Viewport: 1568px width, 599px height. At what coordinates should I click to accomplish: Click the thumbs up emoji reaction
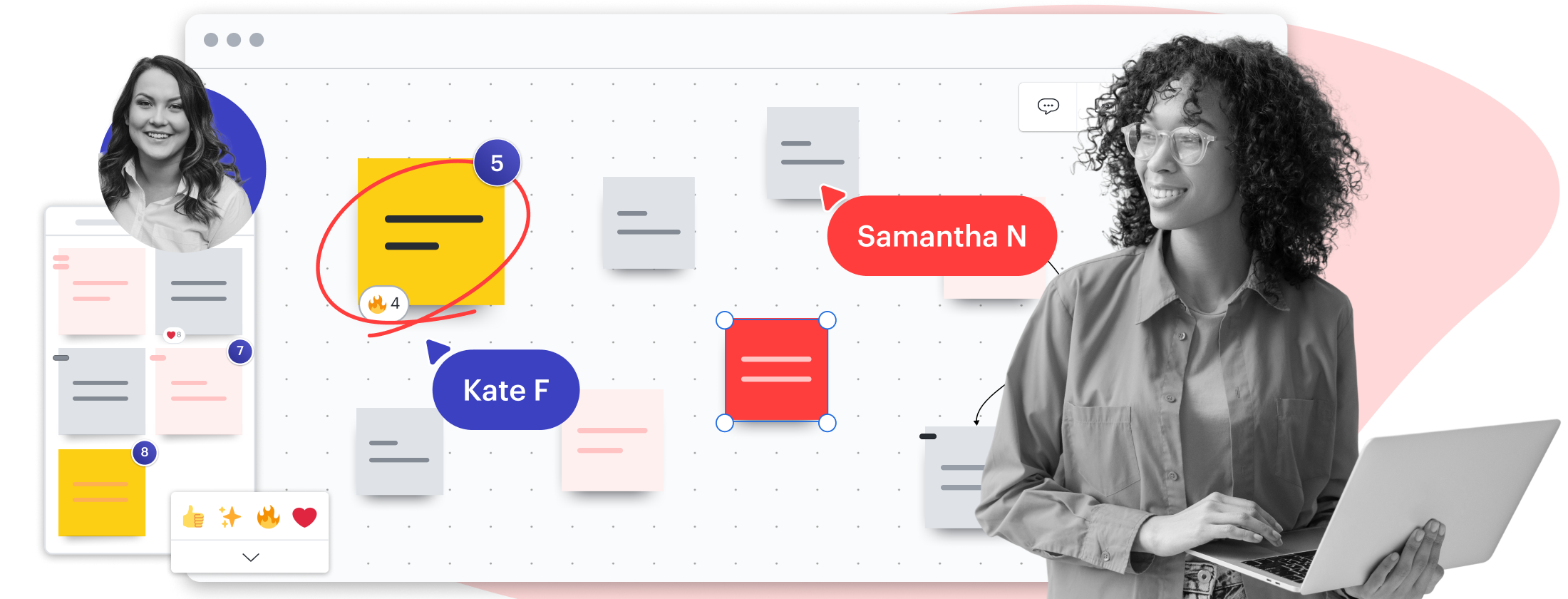click(193, 517)
